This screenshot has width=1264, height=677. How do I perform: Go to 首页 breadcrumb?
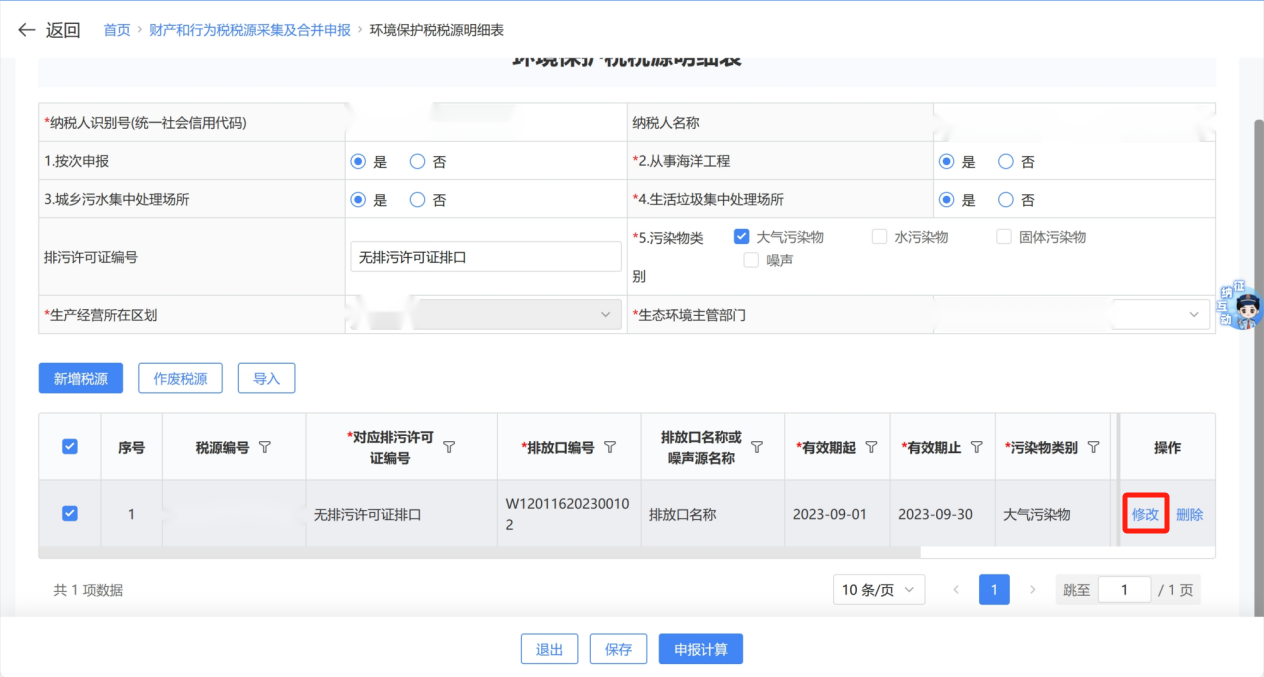click(117, 30)
